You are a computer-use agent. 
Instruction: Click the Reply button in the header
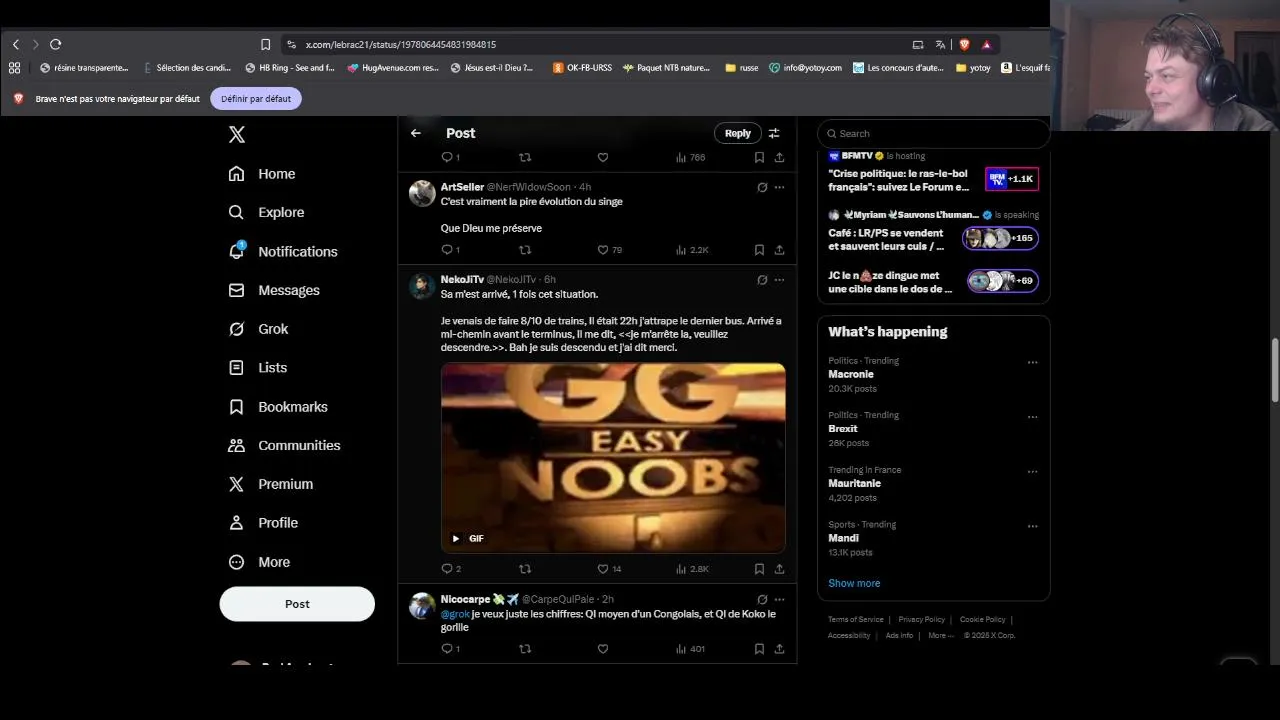tap(738, 133)
